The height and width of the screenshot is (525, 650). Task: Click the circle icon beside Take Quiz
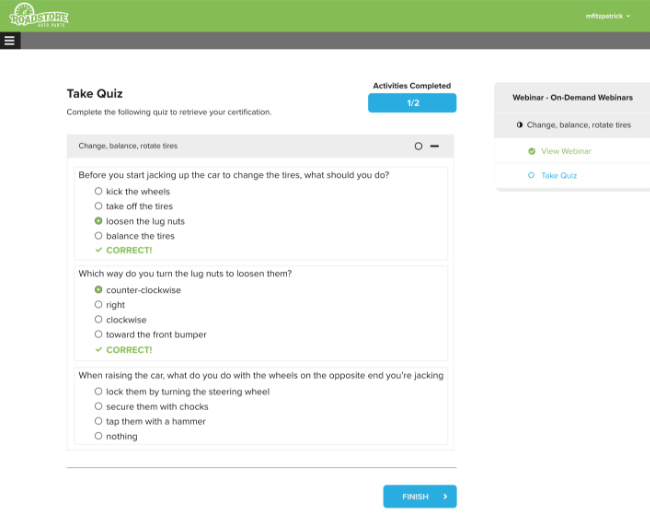pyautogui.click(x=531, y=176)
